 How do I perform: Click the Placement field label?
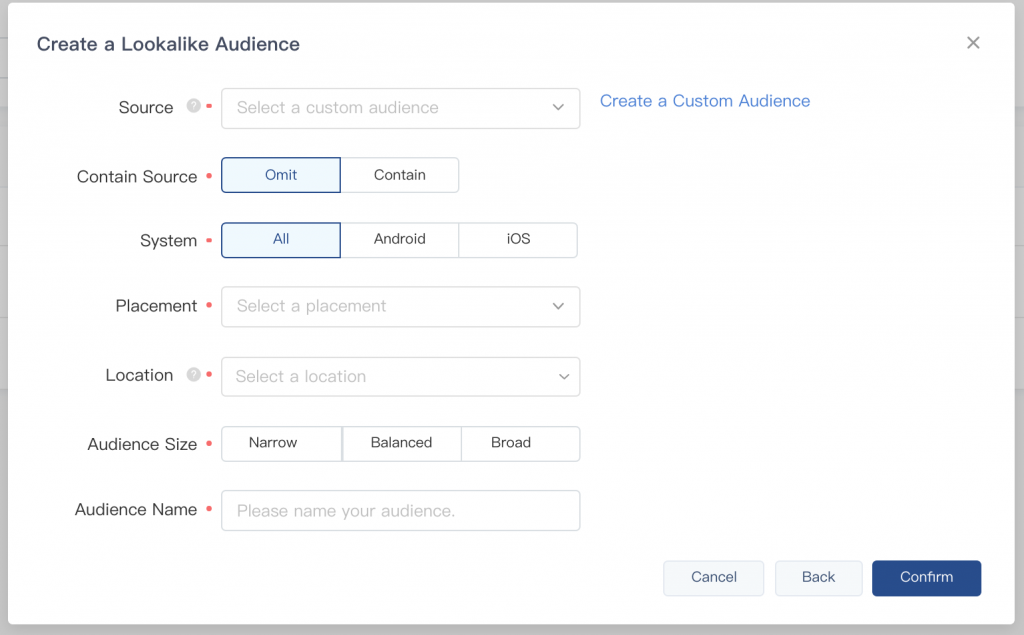[x=156, y=306]
